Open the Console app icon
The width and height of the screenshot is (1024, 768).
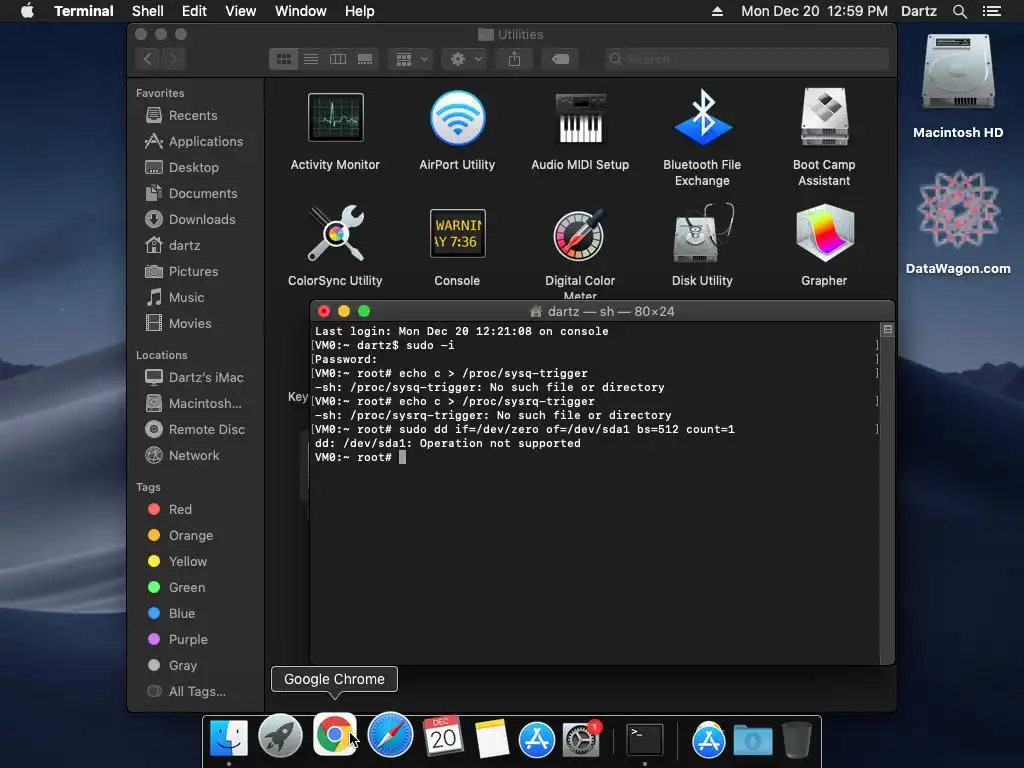coord(457,233)
